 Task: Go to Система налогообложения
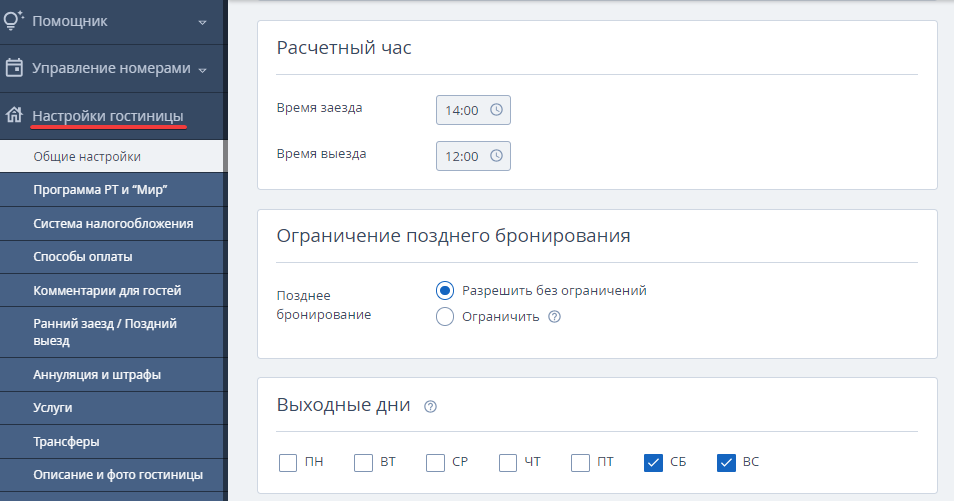(112, 223)
